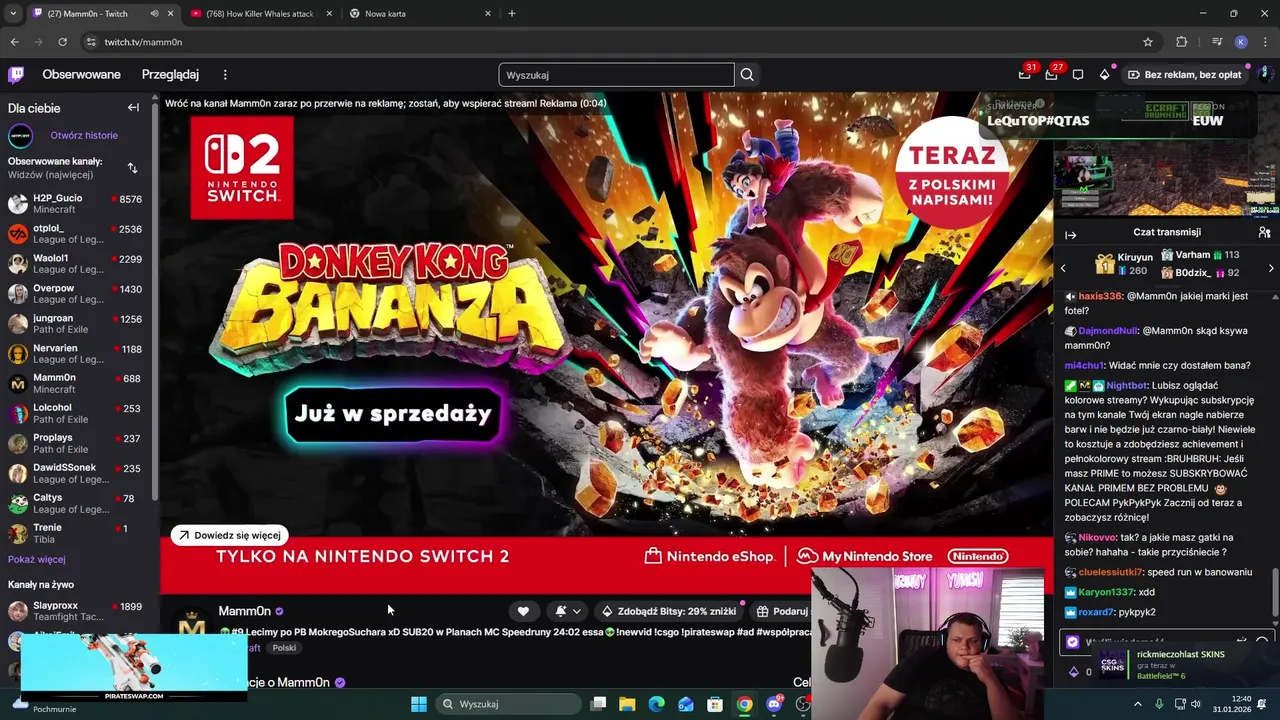Viewport: 1280px width, 720px height.
Task: Open Prime loot inbox with 31 badge
Action: point(1025,74)
